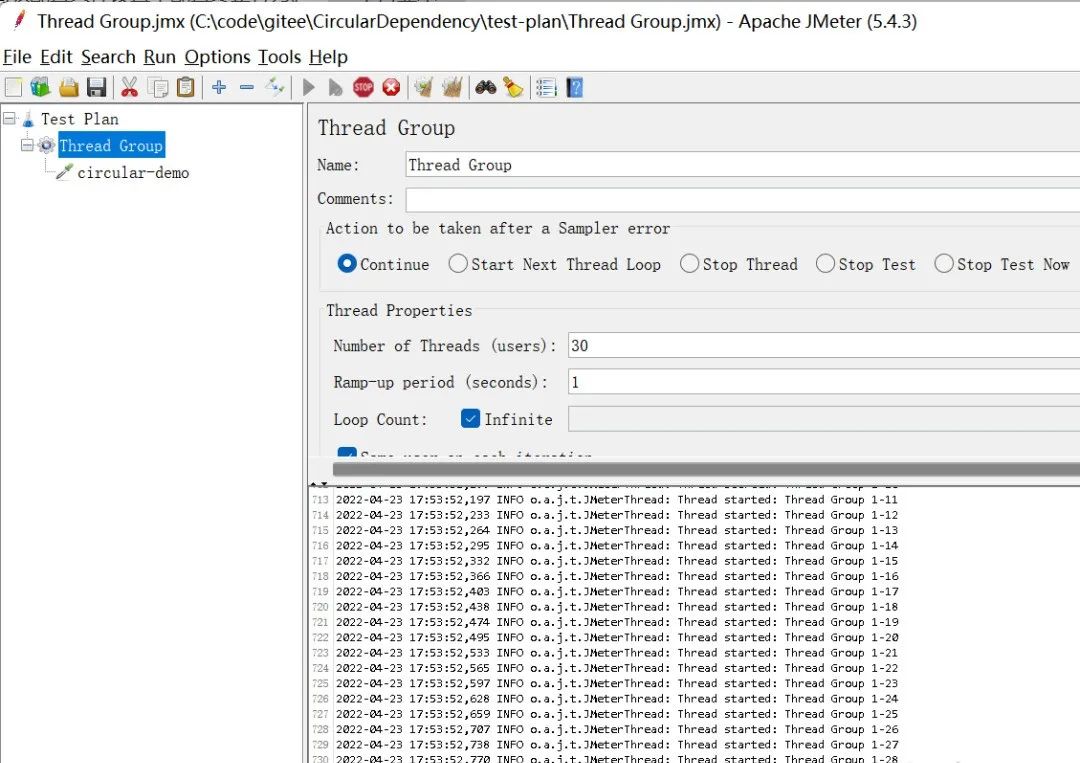Viewport: 1080px width, 763px height.
Task: Click log line for Thread Group 1-11
Action: click(x=616, y=500)
